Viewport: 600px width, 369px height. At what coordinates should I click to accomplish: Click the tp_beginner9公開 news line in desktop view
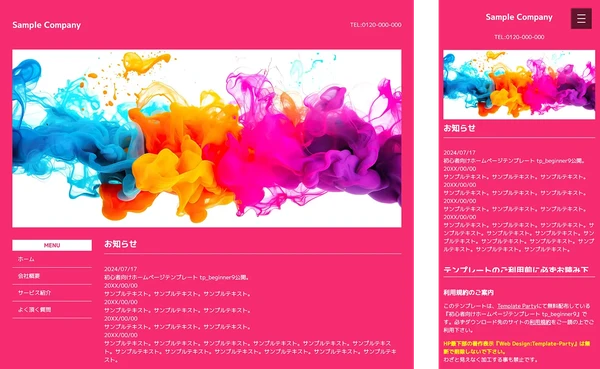[x=177, y=277]
